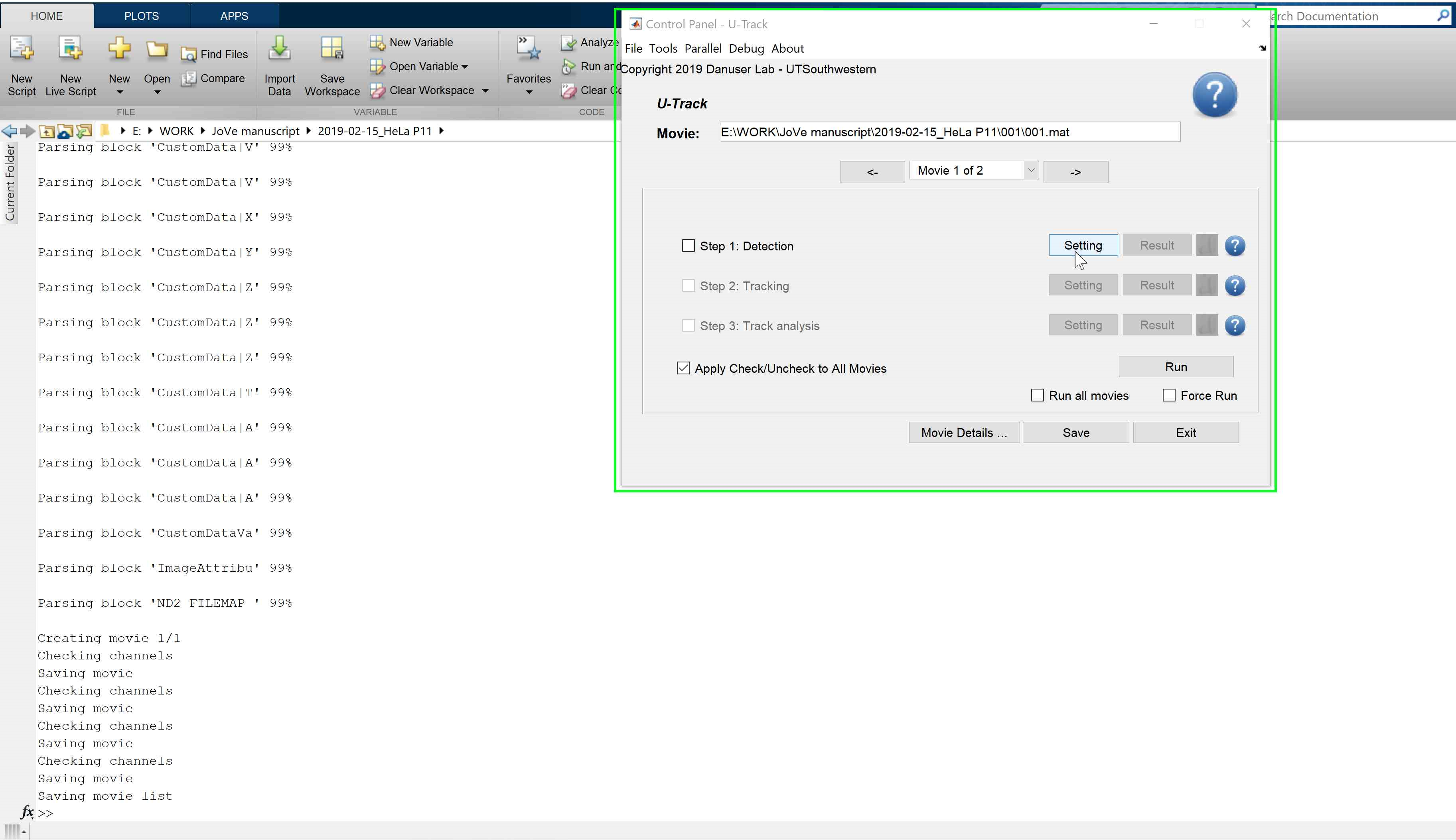Click the Favorites star icon
1456x840 pixels.
pos(528,49)
